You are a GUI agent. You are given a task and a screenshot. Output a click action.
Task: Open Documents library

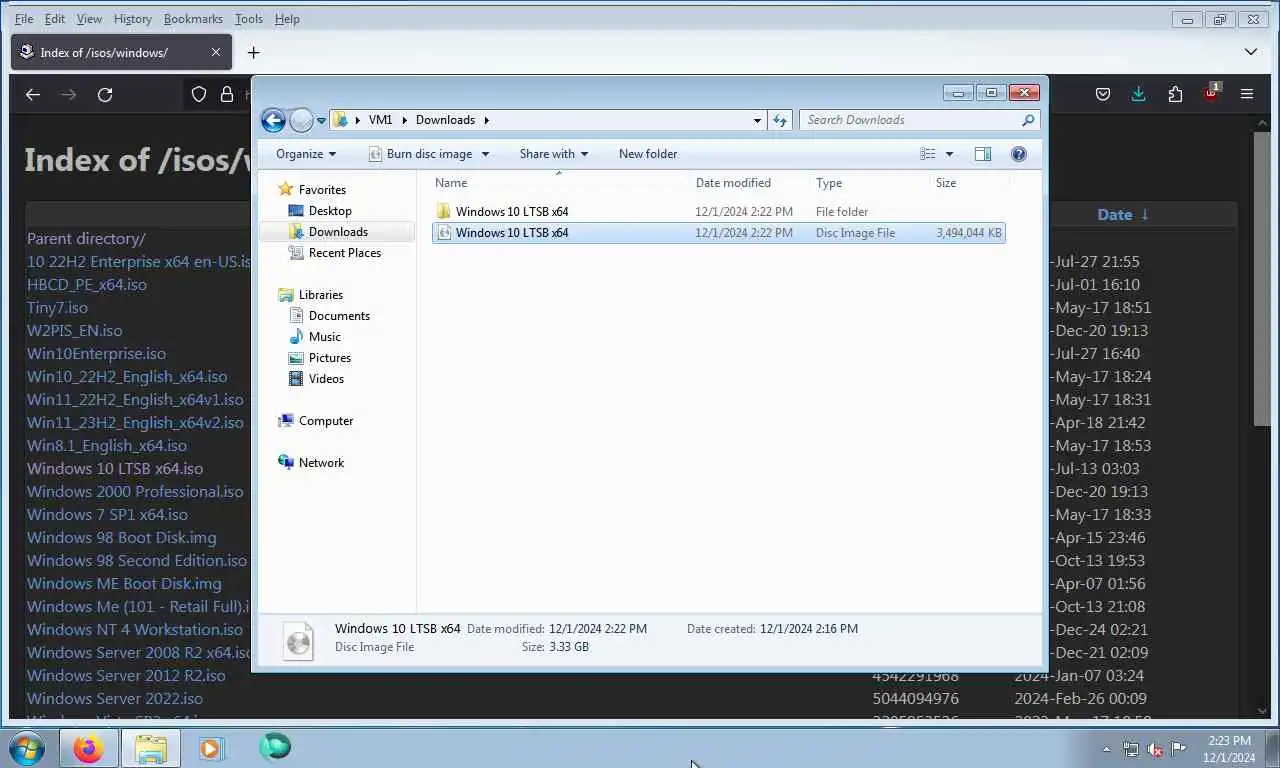pyautogui.click(x=339, y=316)
